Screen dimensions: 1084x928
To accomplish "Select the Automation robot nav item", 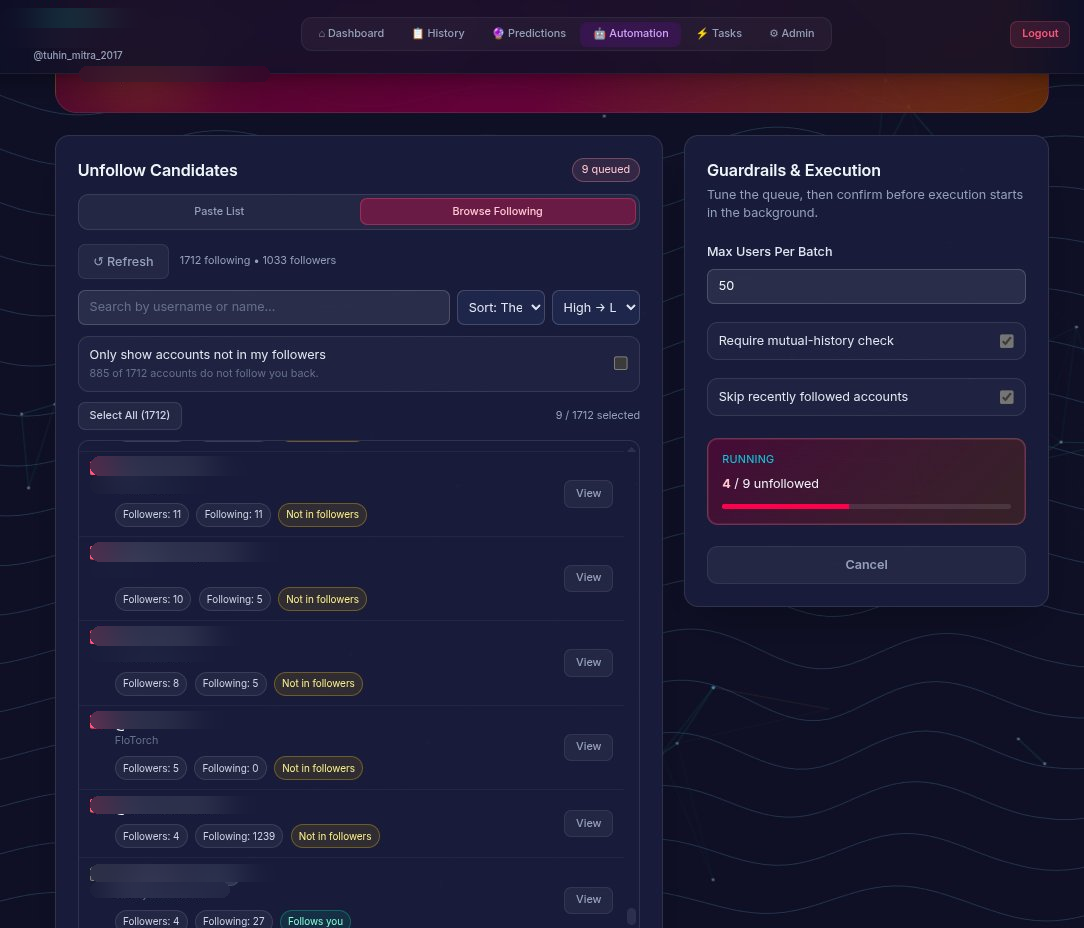I will click(630, 33).
